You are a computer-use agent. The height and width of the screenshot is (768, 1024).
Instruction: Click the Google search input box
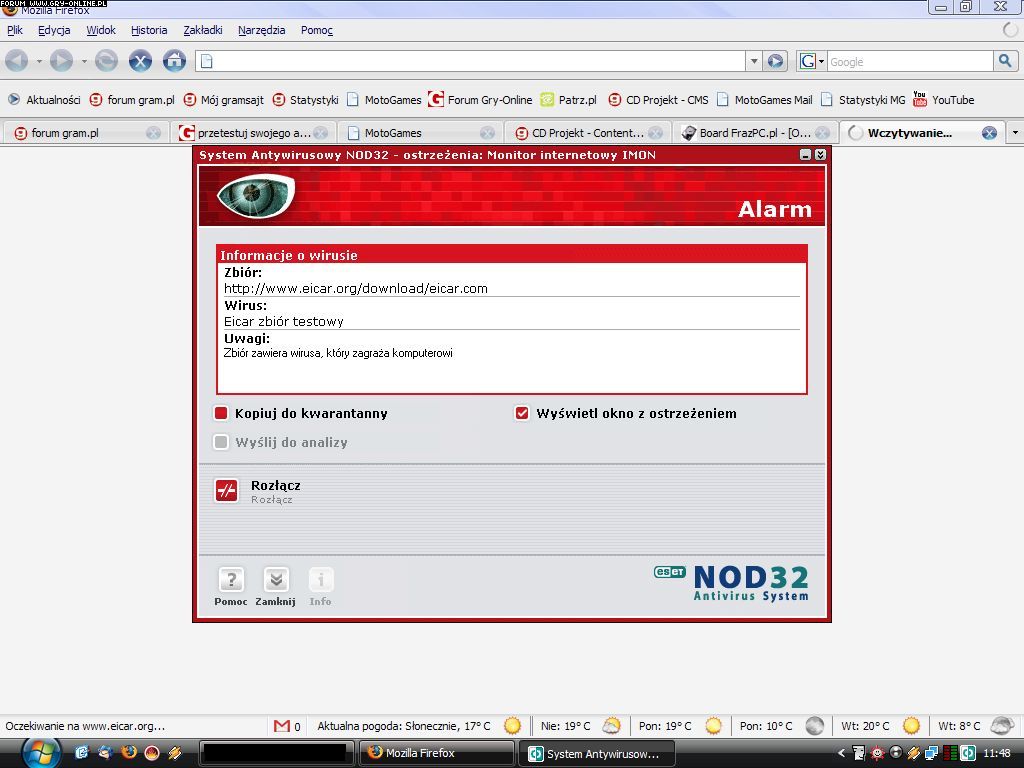[x=910, y=61]
